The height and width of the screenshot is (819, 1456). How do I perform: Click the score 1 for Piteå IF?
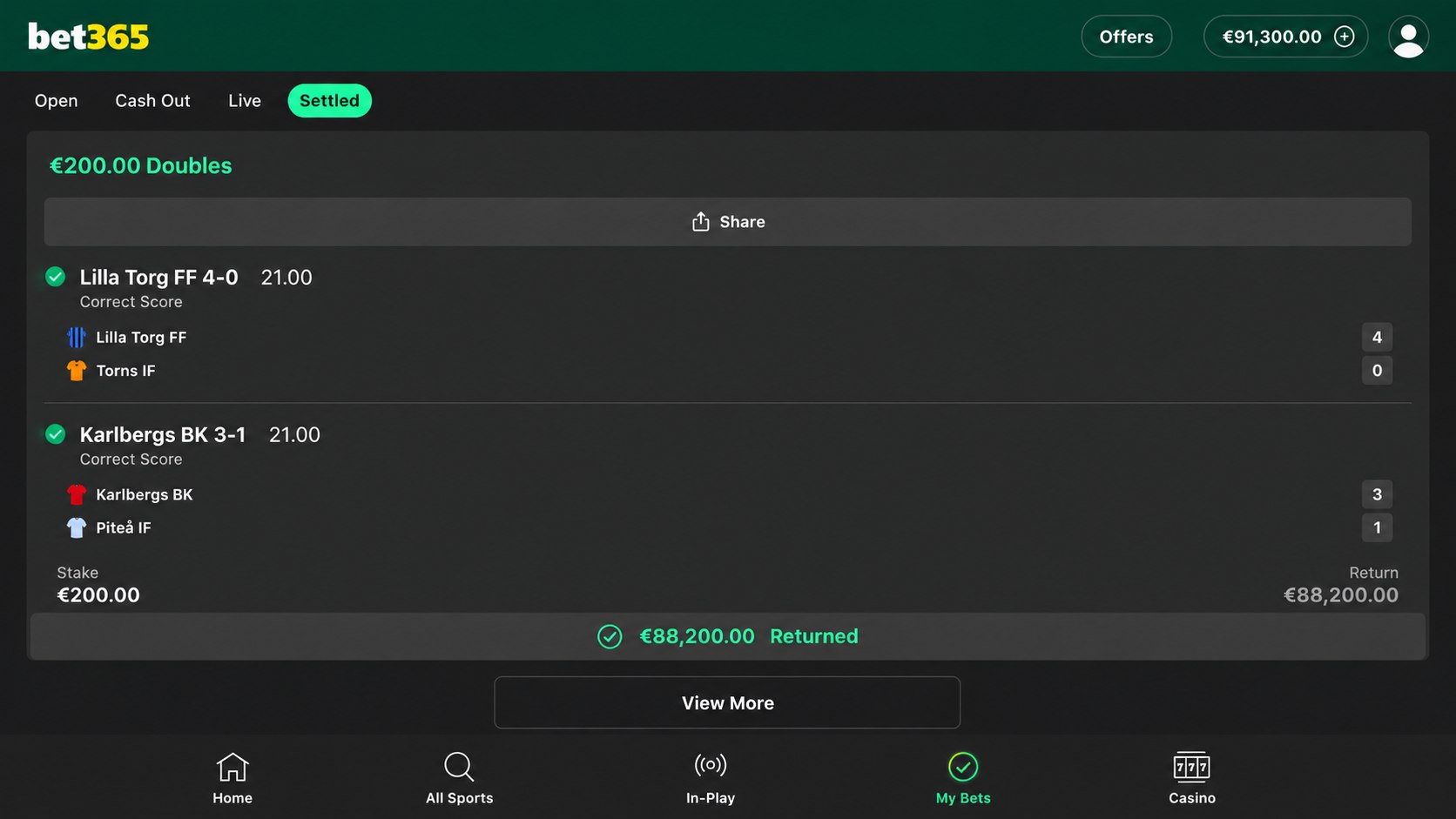(x=1377, y=527)
